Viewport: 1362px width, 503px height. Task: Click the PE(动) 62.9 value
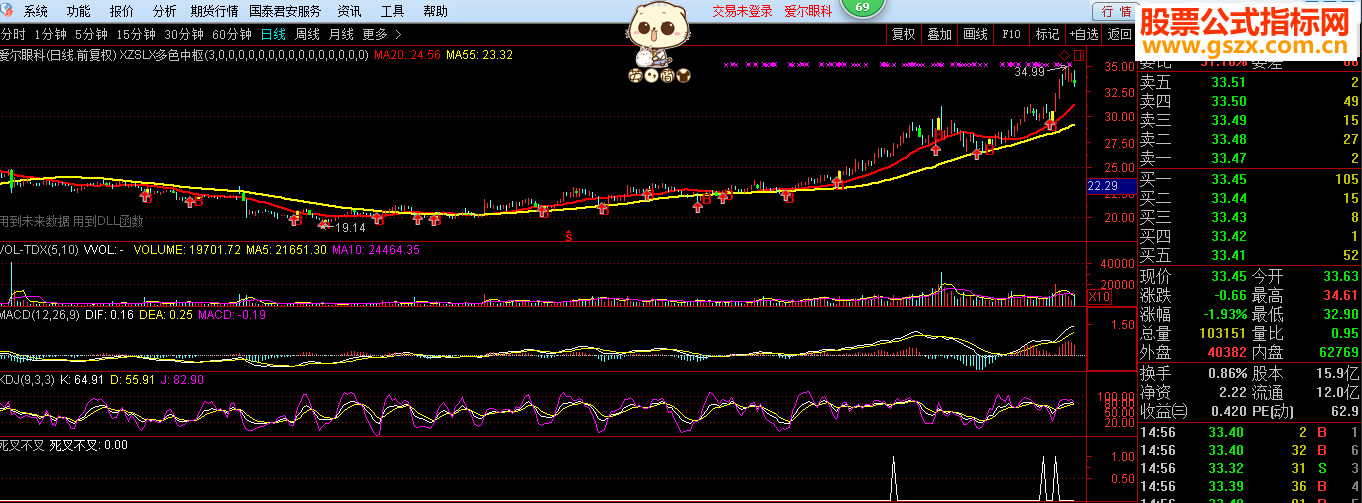pos(1343,410)
